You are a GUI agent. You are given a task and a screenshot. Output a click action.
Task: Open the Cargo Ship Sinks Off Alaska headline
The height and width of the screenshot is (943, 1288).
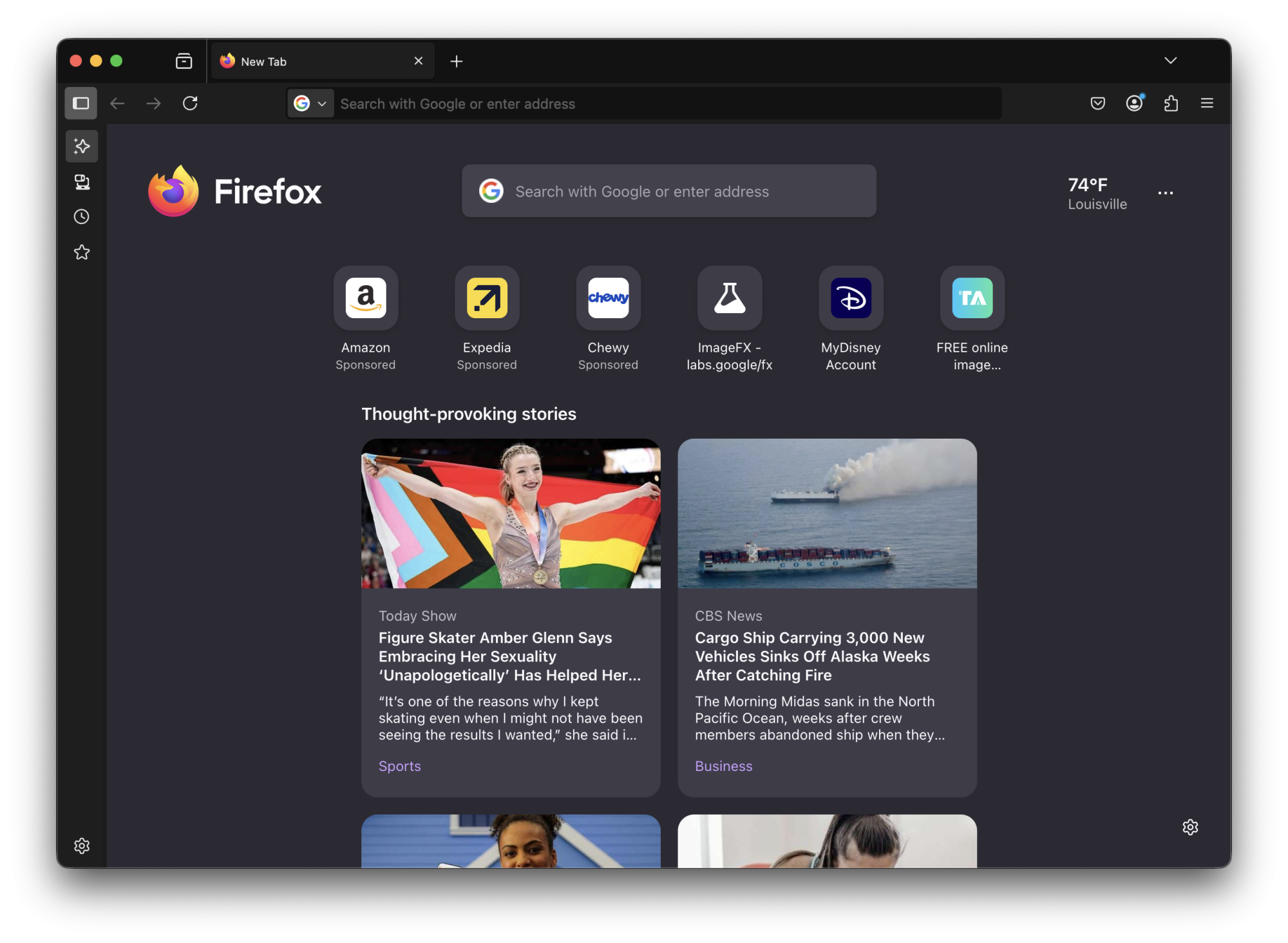tap(813, 656)
